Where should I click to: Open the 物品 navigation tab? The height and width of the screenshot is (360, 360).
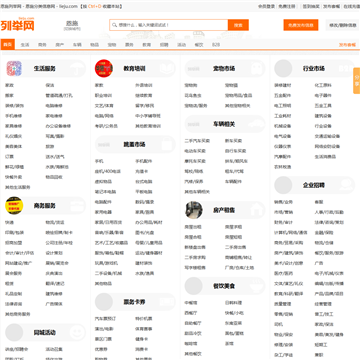94,45
